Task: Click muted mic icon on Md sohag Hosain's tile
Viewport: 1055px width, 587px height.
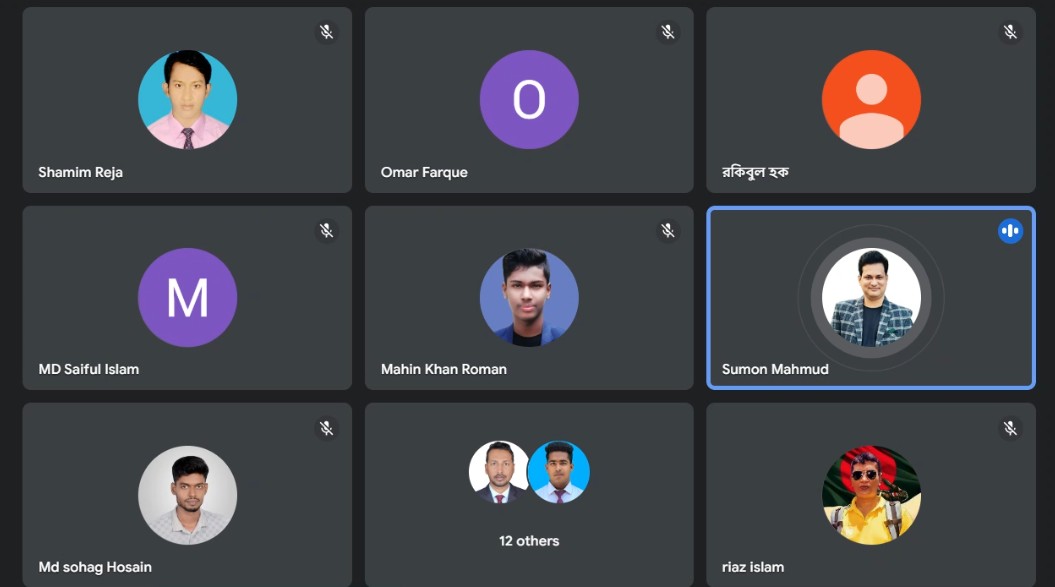Action: pos(326,428)
